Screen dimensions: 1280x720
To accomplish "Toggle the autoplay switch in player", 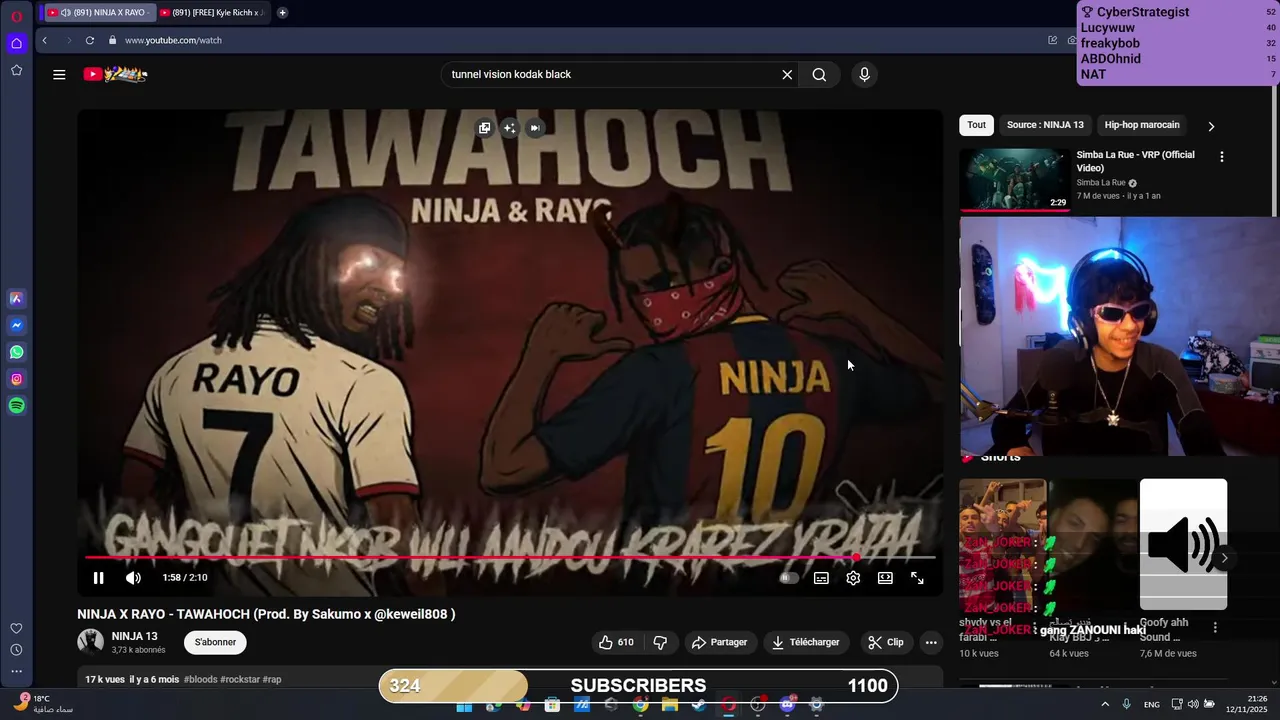I will (789, 578).
